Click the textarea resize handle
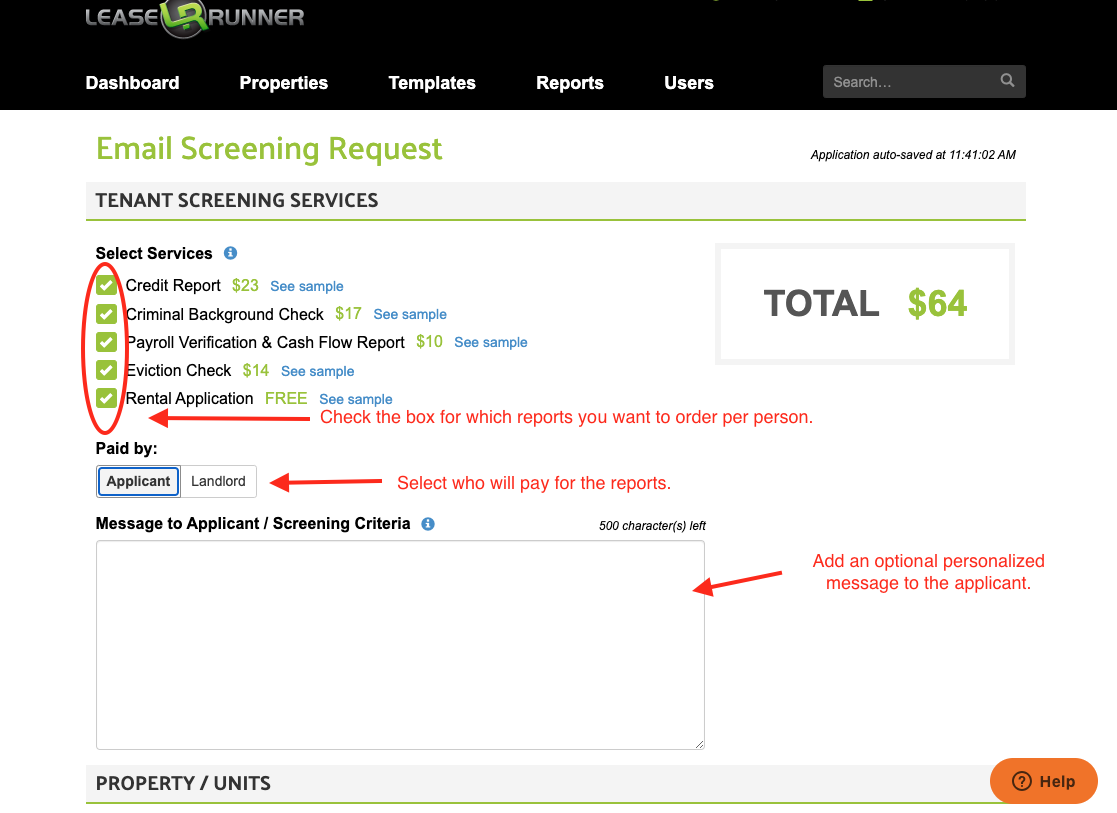 700,744
